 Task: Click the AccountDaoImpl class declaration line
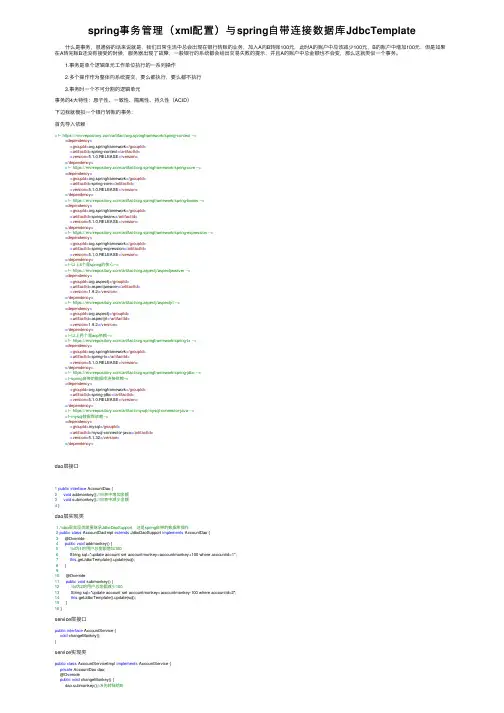[x=133, y=532]
